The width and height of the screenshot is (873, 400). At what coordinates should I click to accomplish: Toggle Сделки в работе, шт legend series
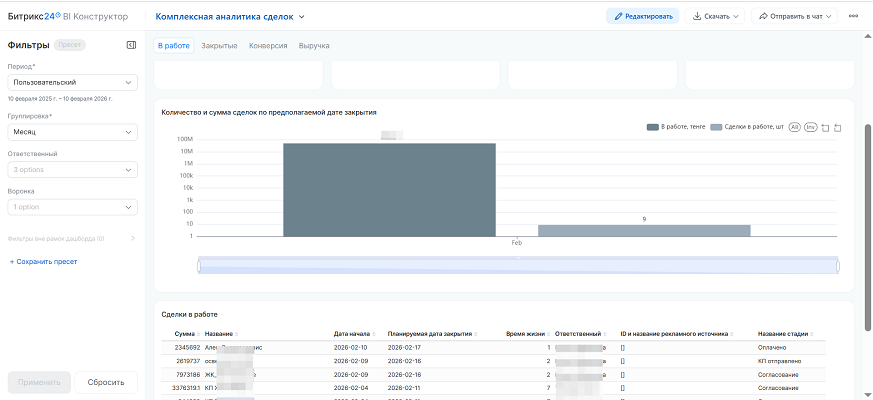(x=747, y=127)
